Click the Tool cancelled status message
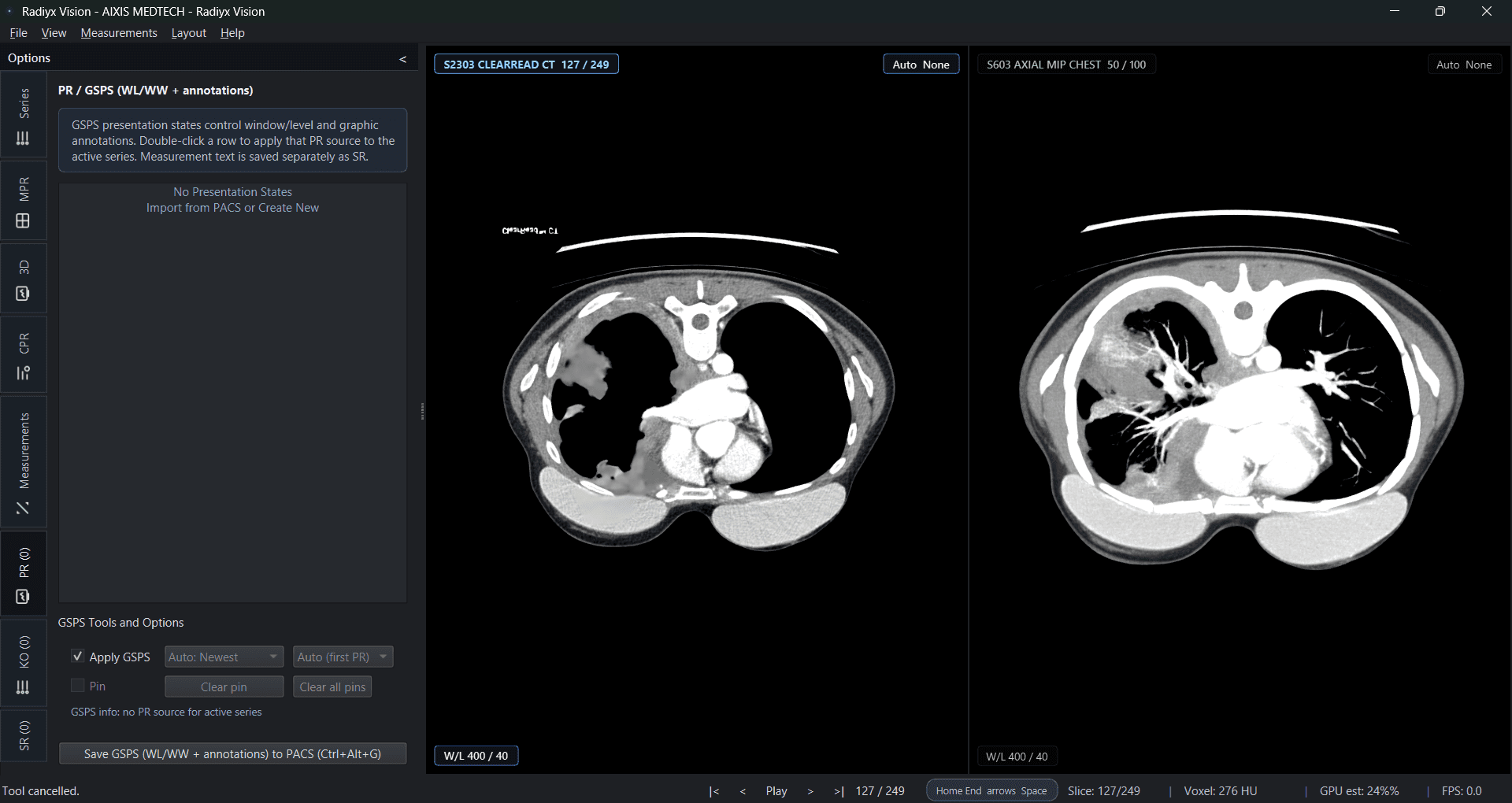 click(x=41, y=791)
